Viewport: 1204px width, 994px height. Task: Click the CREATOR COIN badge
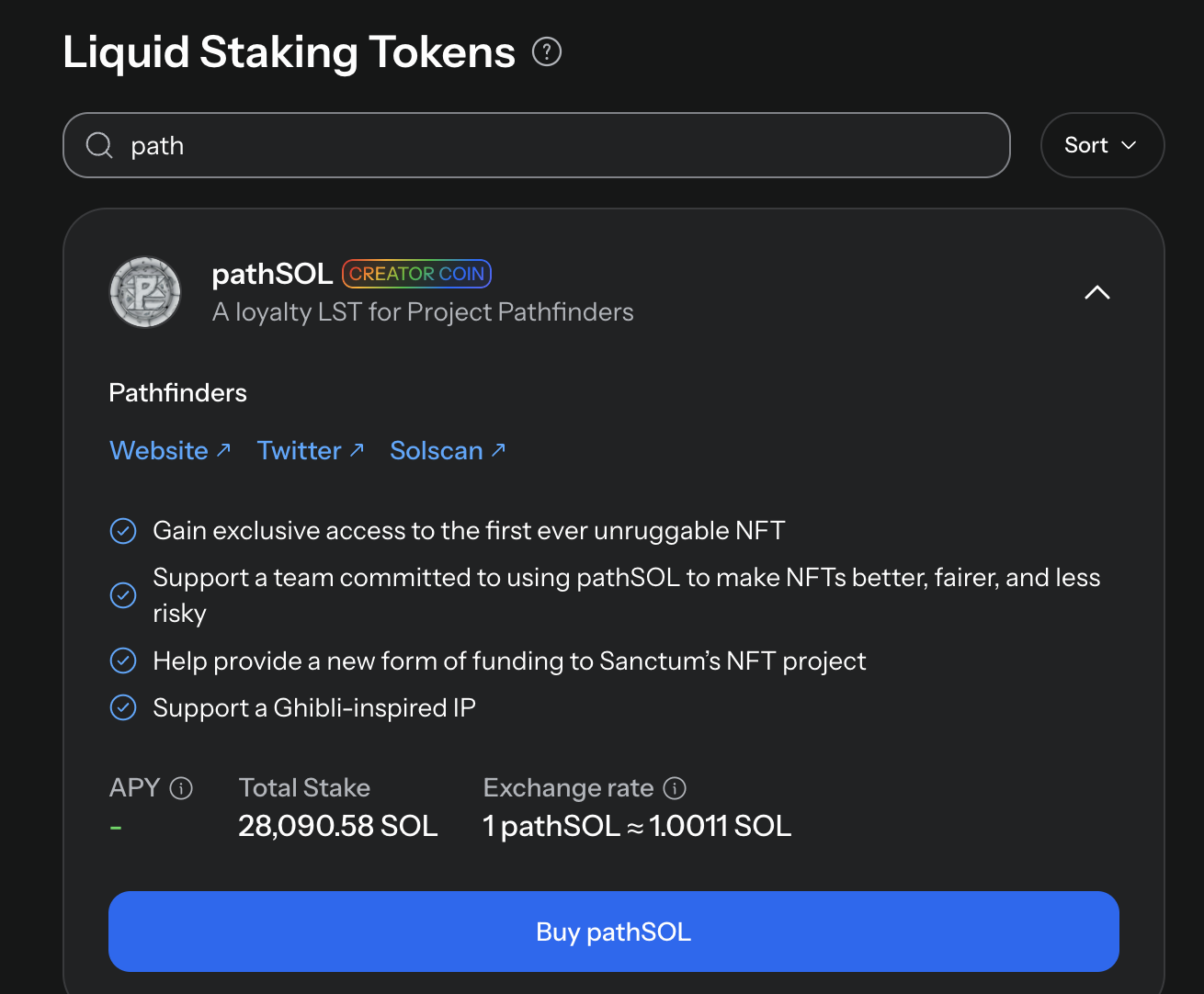click(x=416, y=274)
